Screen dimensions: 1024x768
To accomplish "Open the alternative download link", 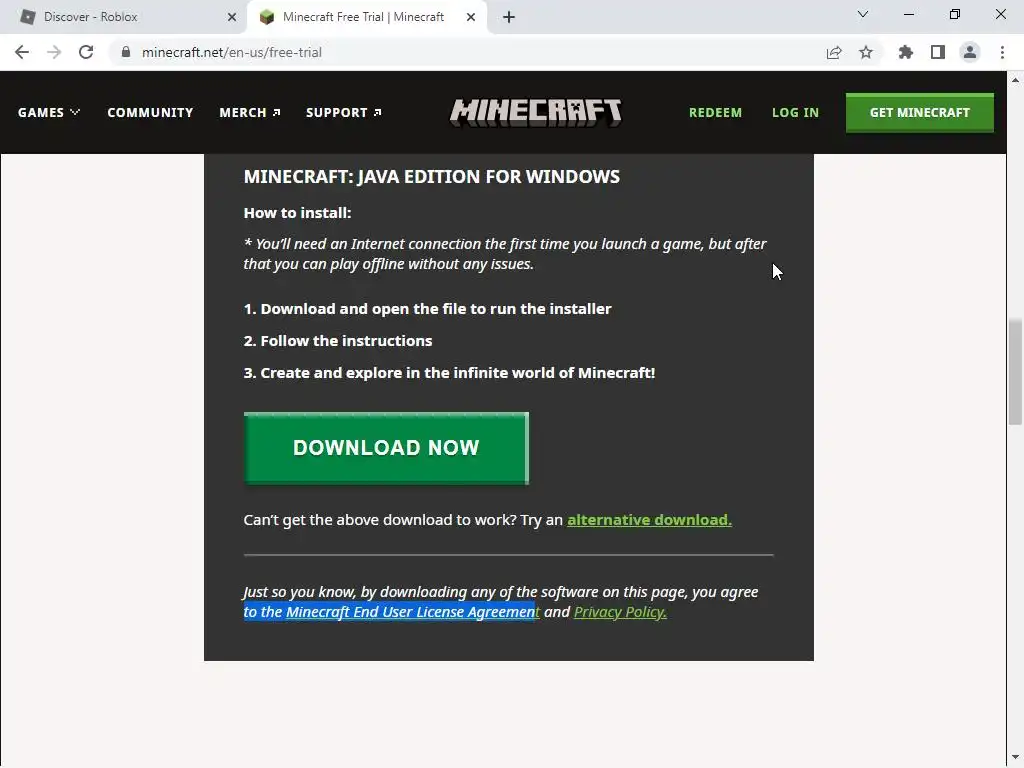I will tap(649, 520).
